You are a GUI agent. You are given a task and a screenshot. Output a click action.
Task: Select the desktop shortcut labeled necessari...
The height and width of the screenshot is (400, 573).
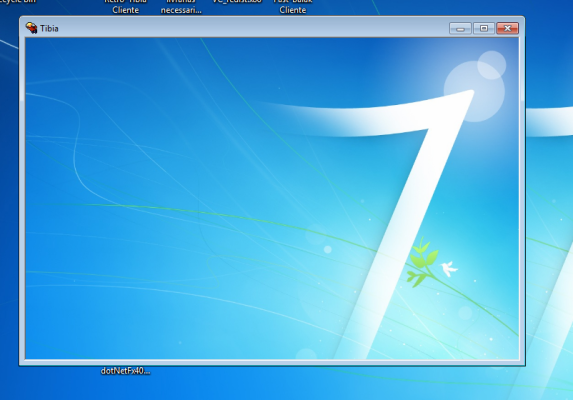point(181,7)
